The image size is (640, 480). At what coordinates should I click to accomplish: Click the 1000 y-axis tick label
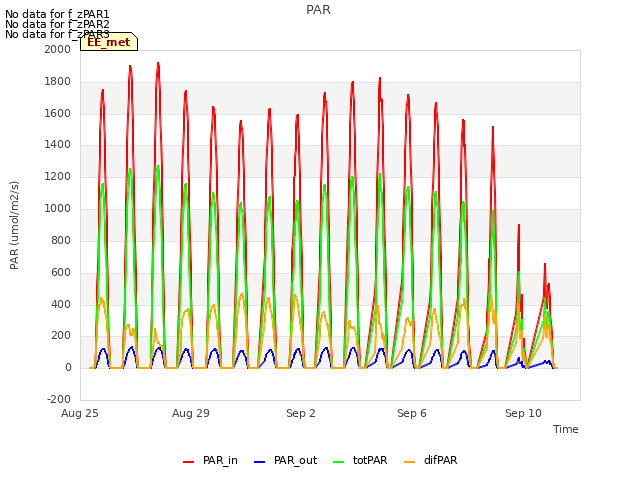(x=58, y=209)
